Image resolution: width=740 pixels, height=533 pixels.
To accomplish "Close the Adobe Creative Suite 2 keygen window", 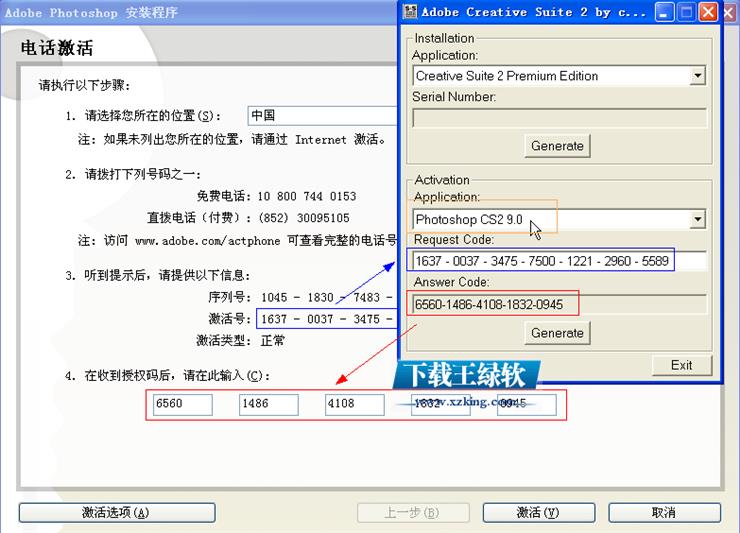I will pos(708,12).
